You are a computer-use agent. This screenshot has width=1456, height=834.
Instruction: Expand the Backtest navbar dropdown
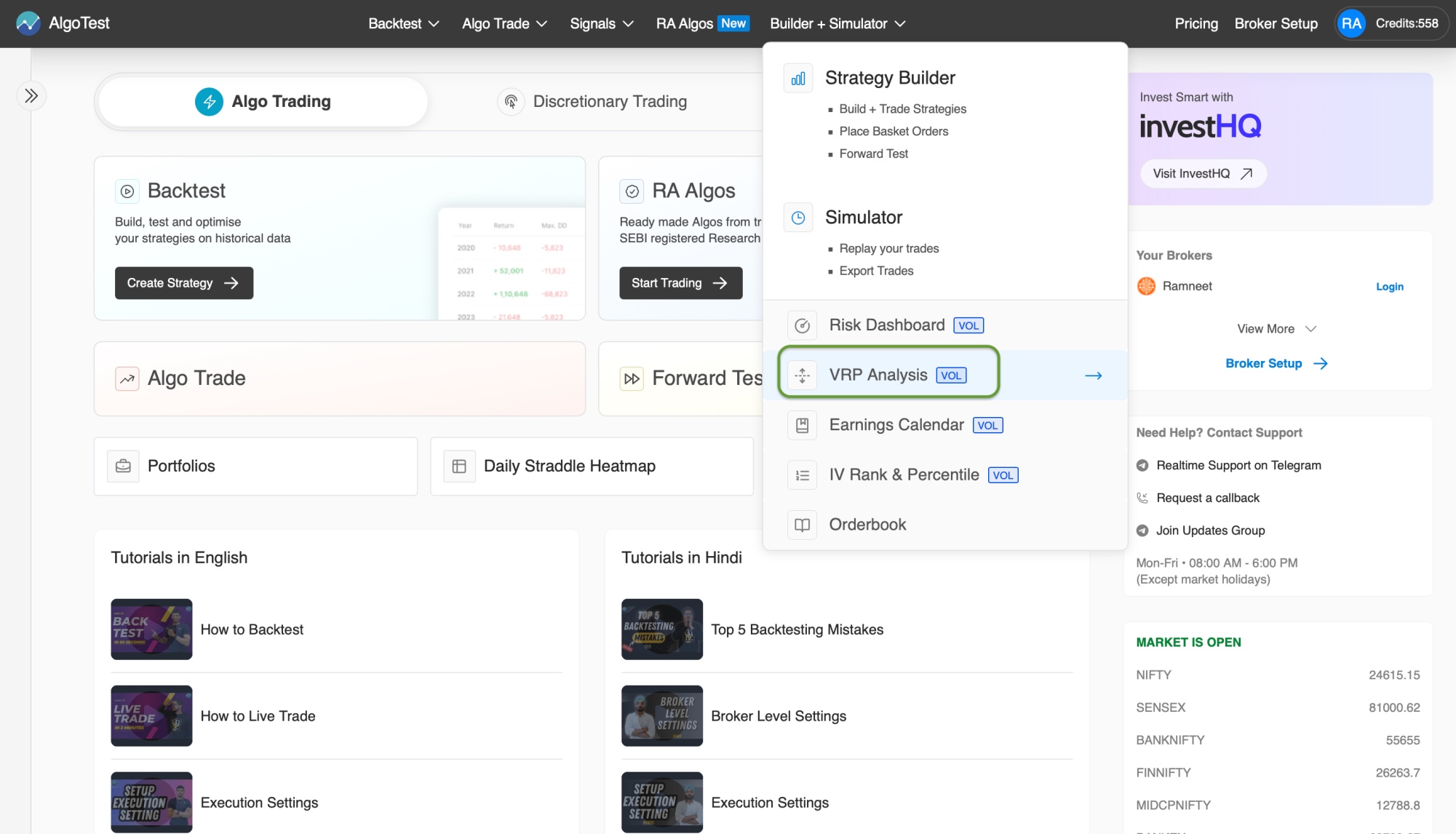pyautogui.click(x=402, y=23)
